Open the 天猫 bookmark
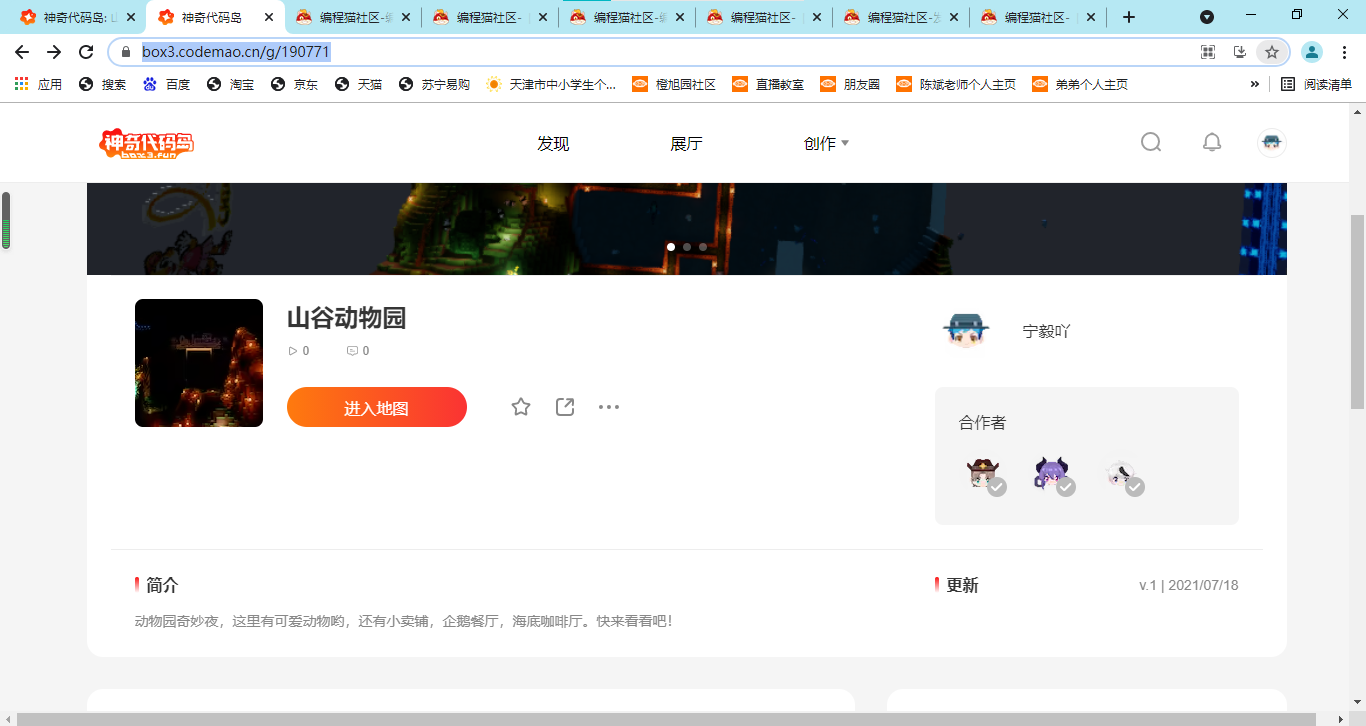Screen dimensions: 1366x726 click(358, 84)
